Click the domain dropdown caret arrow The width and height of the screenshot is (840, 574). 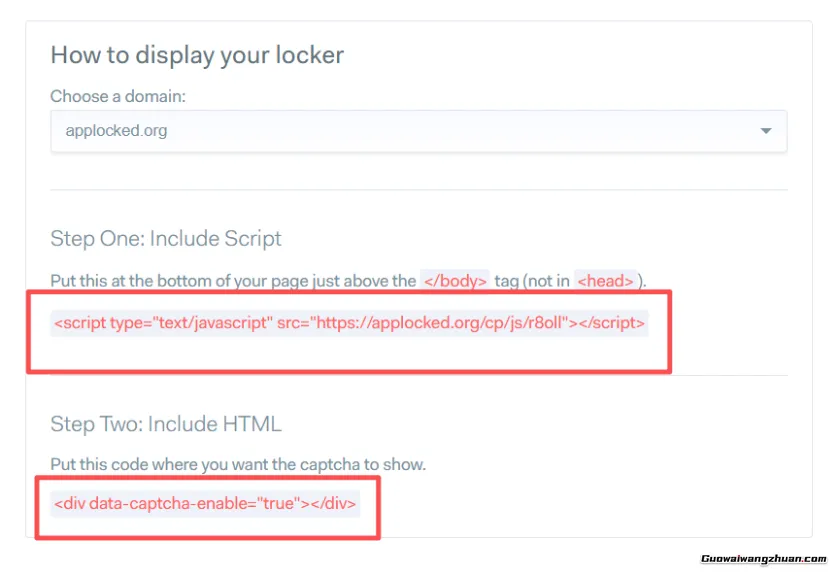pos(766,131)
